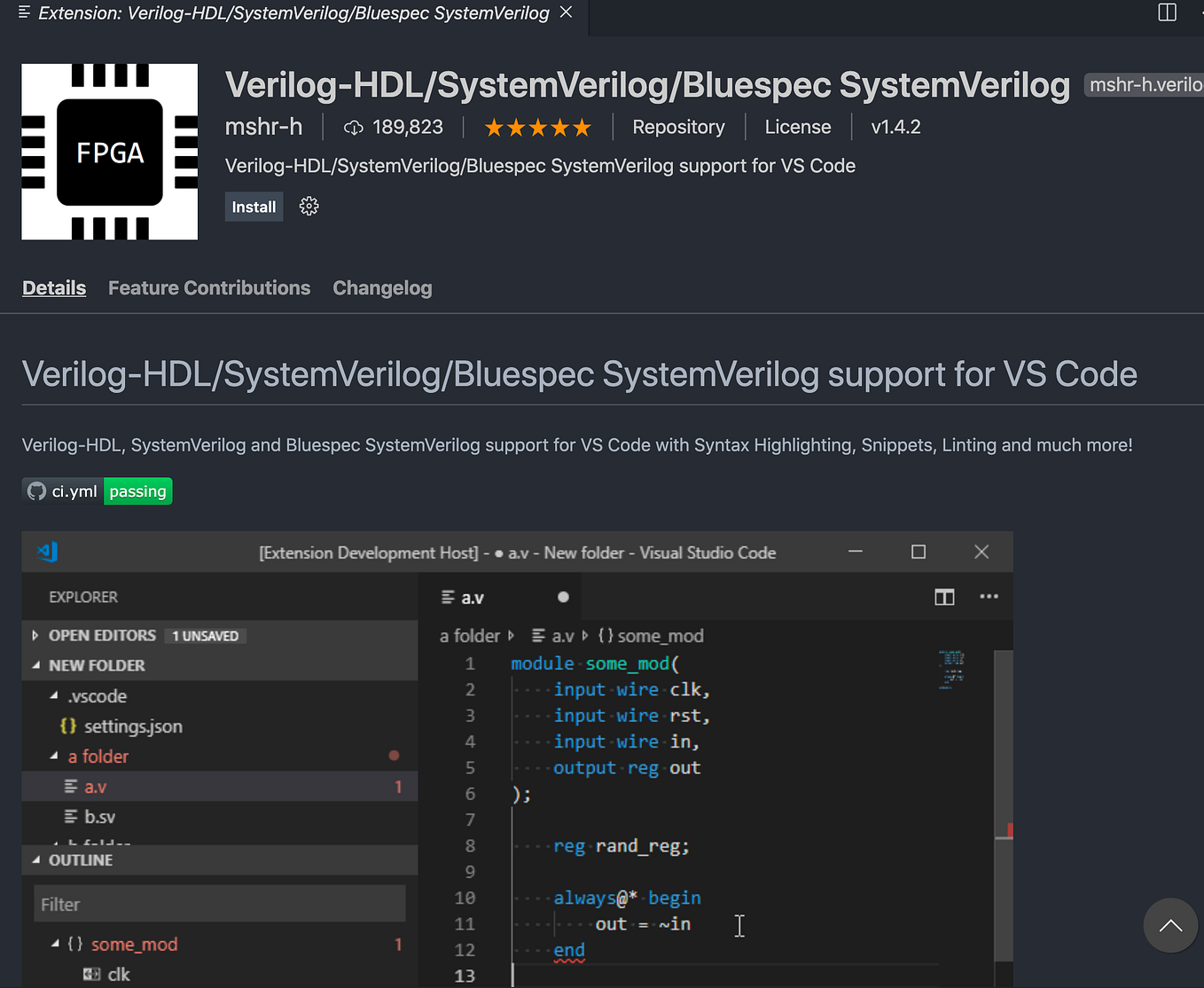
Task: Open the License link
Action: [x=797, y=127]
